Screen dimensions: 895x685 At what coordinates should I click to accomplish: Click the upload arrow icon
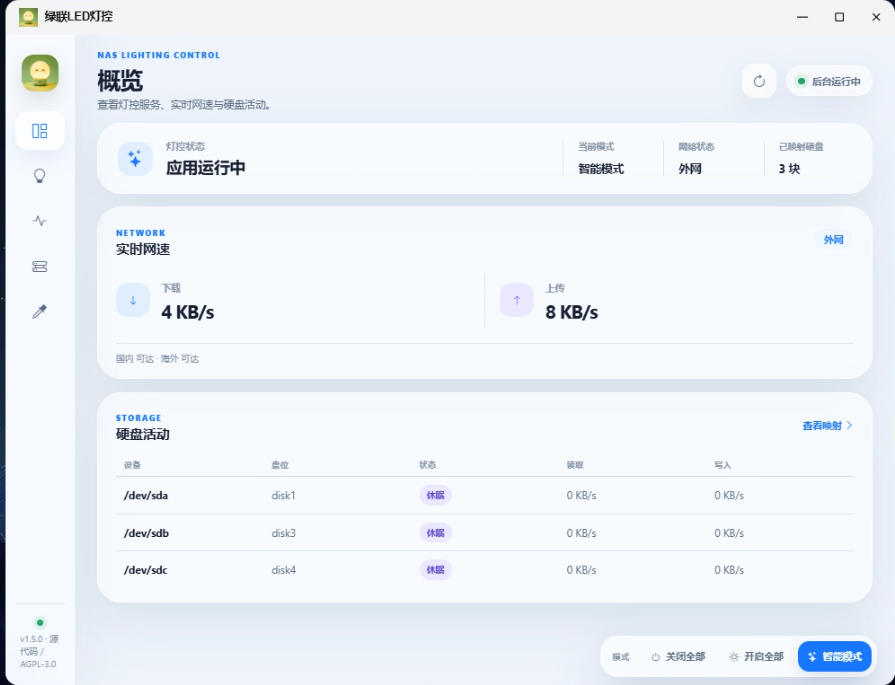[517, 300]
